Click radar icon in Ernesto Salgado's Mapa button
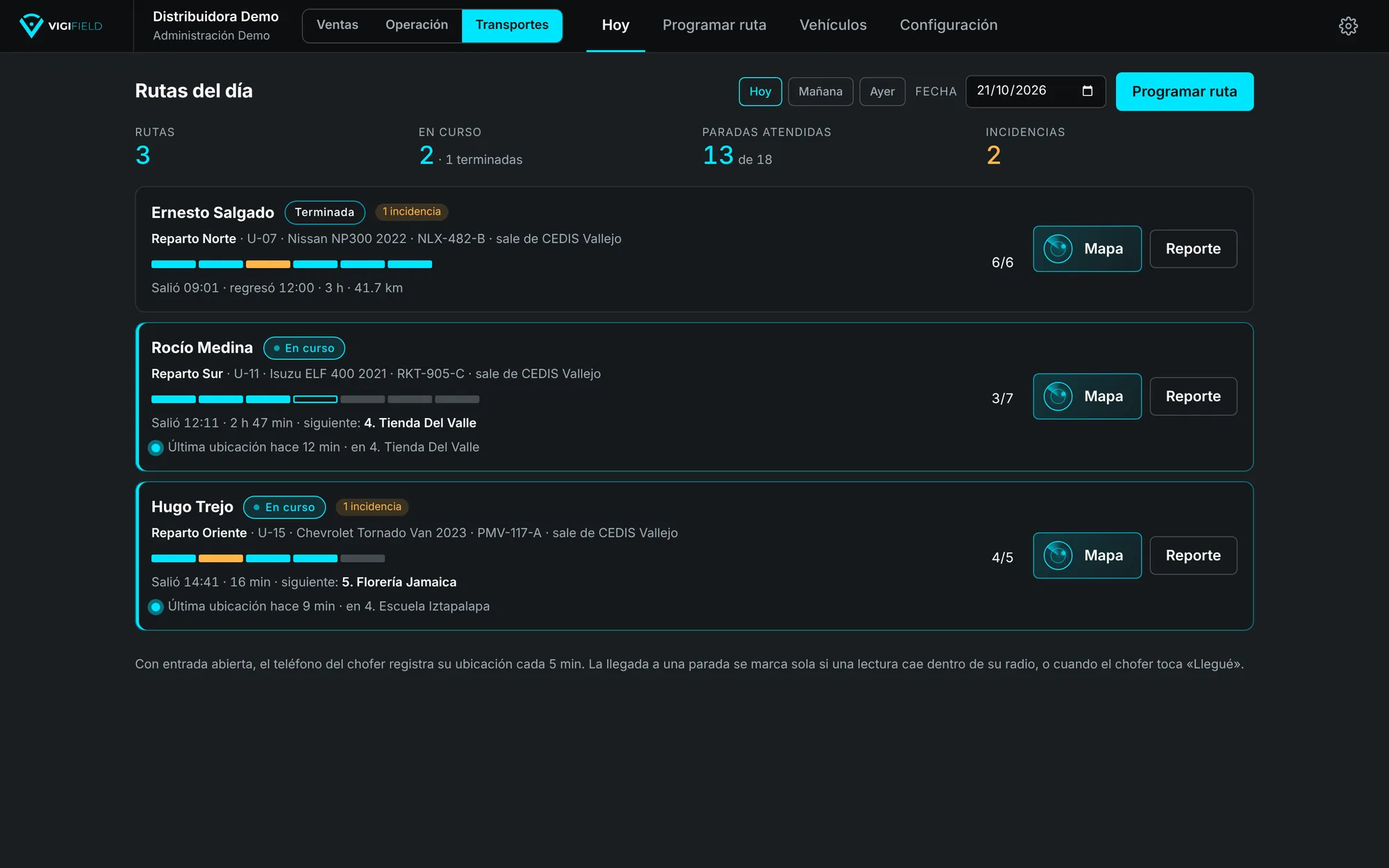 coord(1058,249)
